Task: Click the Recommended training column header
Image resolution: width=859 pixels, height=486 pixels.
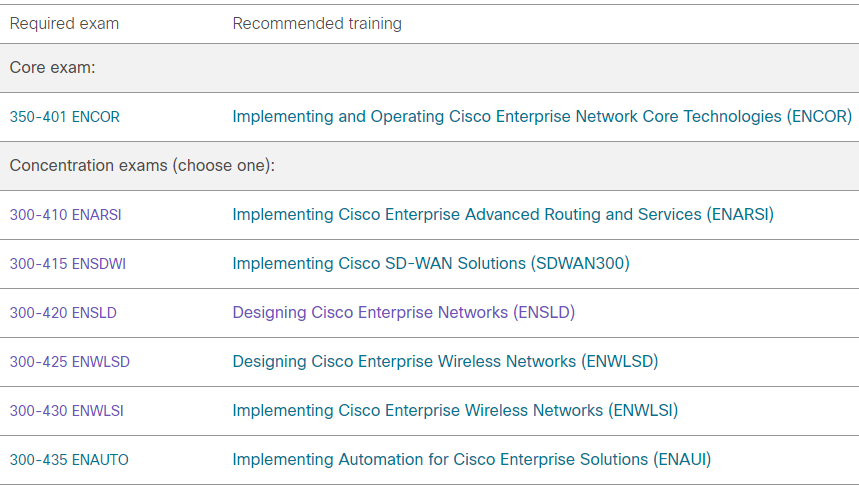Action: pos(317,24)
